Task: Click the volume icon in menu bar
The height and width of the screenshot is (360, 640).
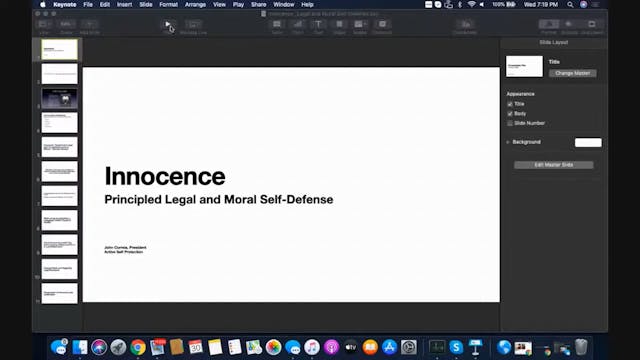Action: pyautogui.click(x=482, y=5)
